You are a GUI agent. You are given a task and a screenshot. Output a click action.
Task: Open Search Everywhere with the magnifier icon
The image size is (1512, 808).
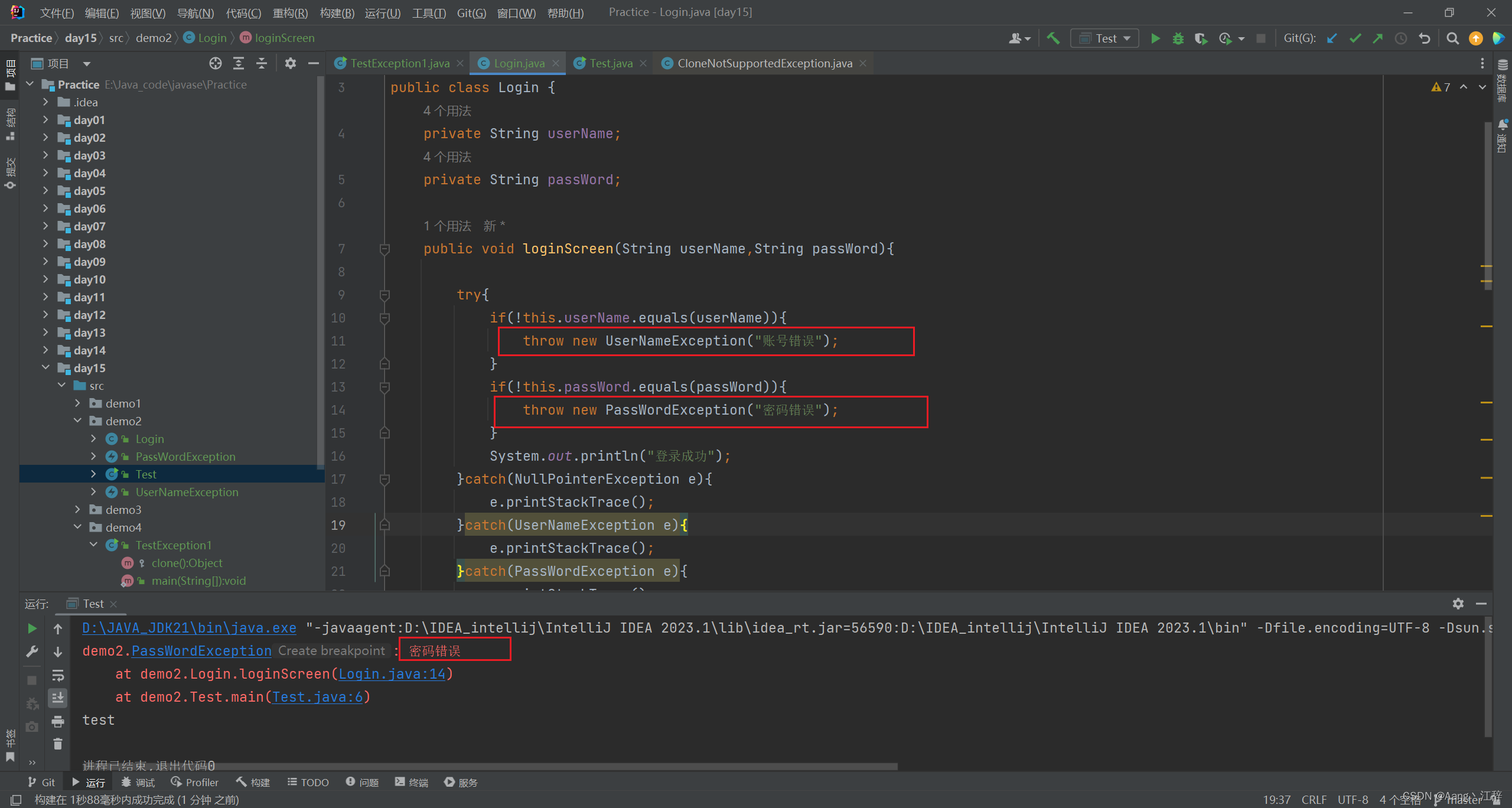point(1453,38)
